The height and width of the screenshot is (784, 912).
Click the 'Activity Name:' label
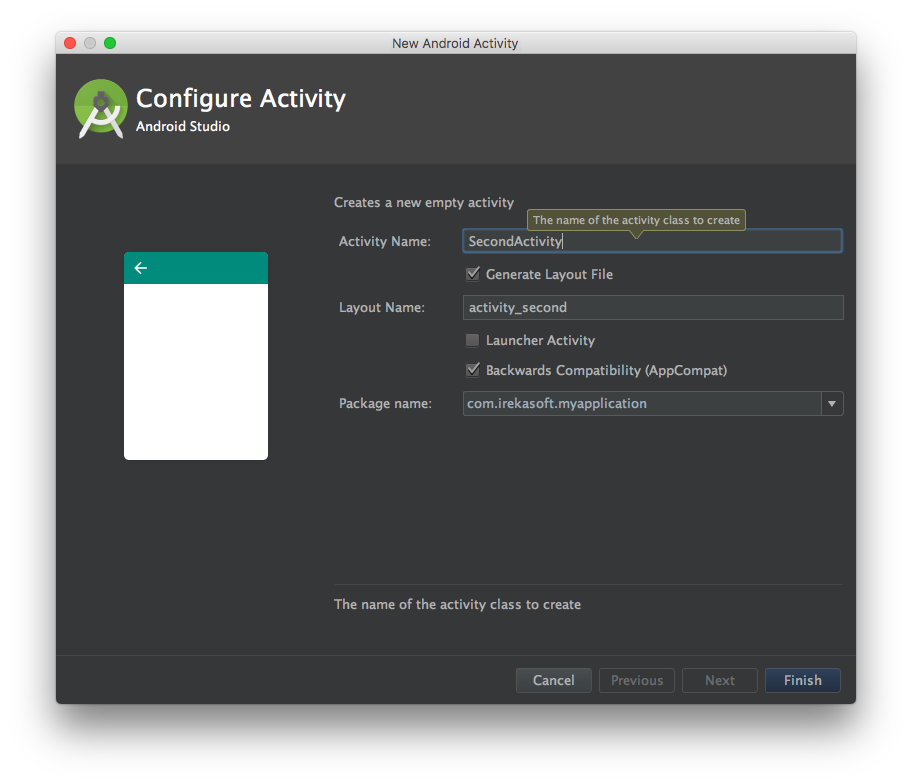point(385,241)
